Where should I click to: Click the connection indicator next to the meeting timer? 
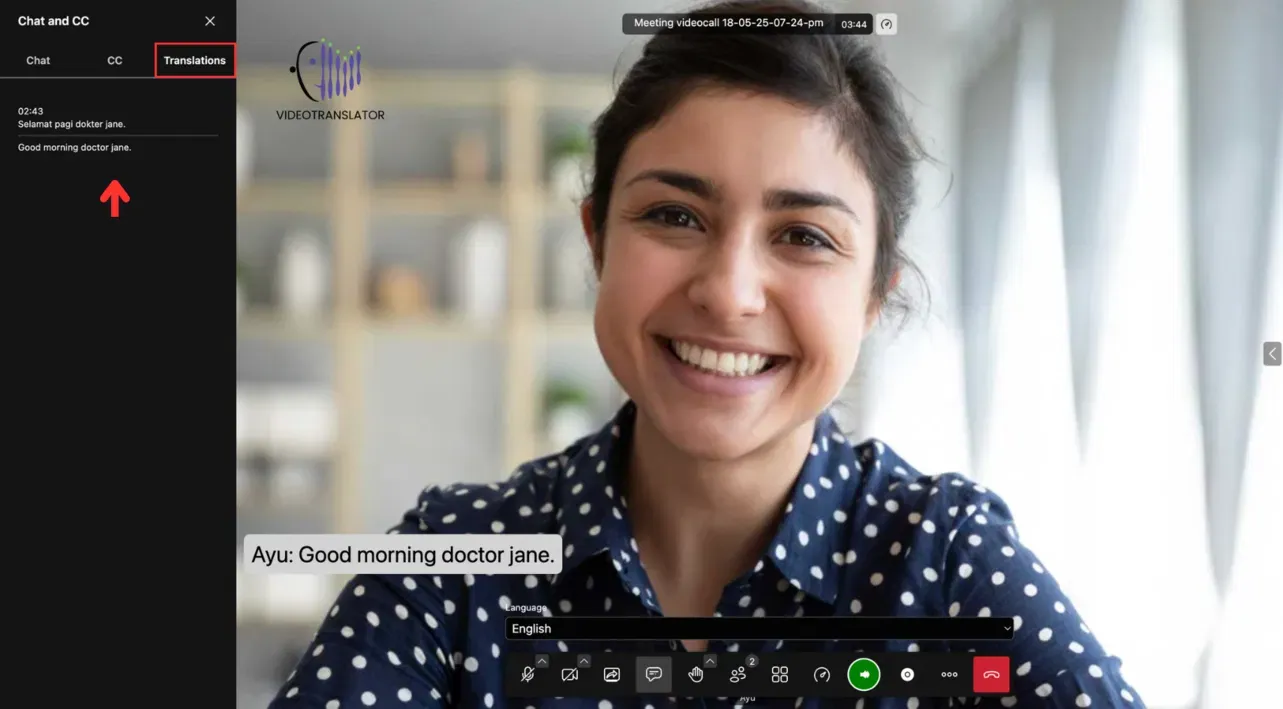[x=886, y=24]
